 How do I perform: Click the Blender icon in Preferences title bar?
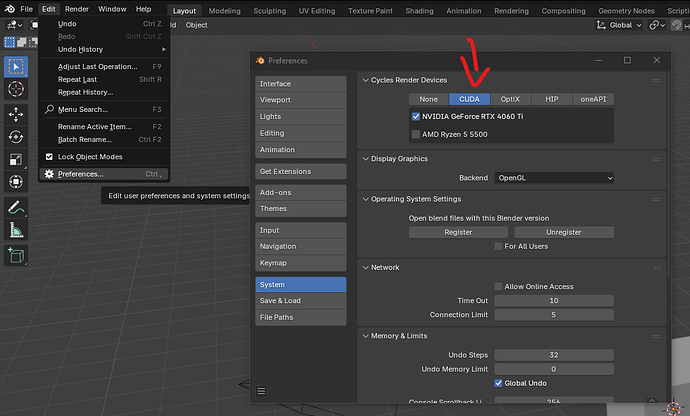(x=260, y=60)
